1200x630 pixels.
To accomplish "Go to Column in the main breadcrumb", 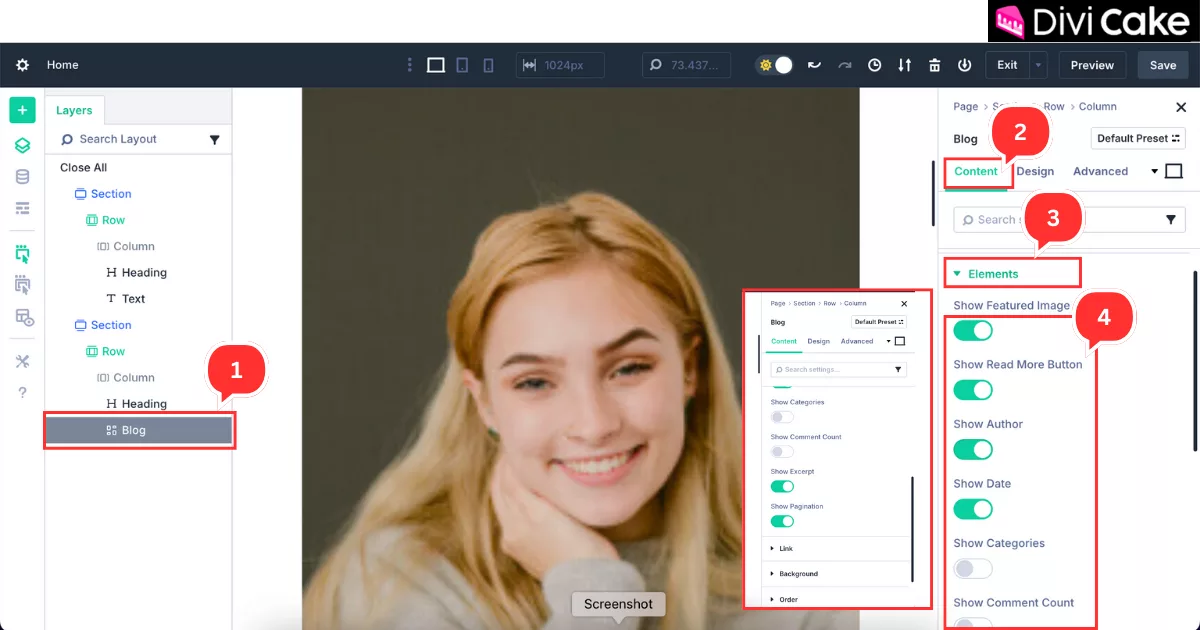I will click(1097, 107).
